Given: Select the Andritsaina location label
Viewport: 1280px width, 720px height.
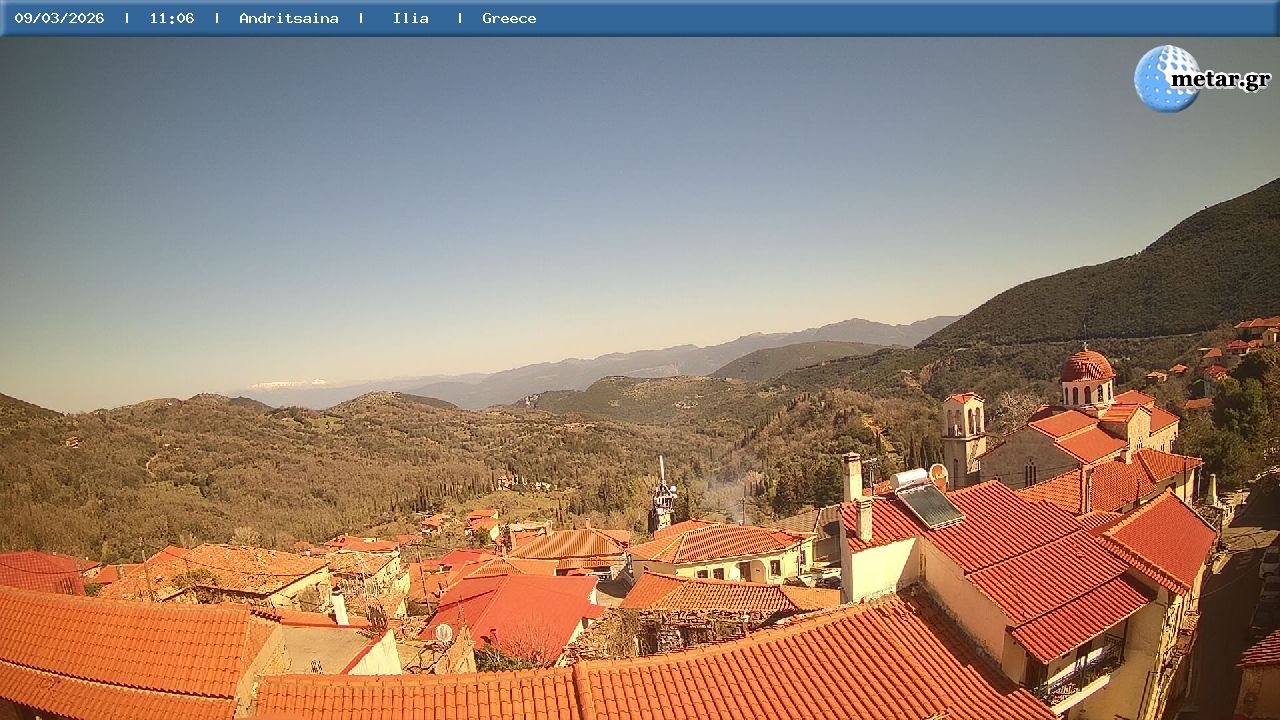Looking at the screenshot, I should (x=288, y=18).
